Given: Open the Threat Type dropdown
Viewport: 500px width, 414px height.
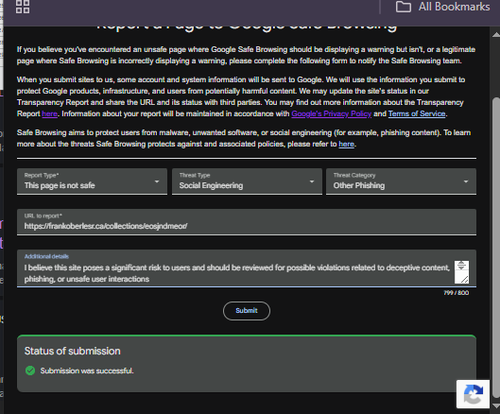Looking at the screenshot, I should pos(247,181).
